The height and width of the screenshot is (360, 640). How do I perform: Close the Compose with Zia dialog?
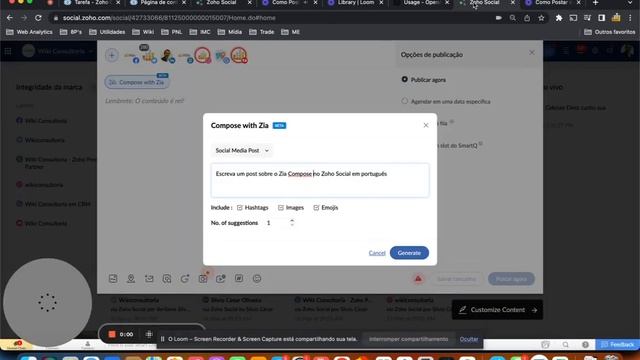tap(426, 125)
